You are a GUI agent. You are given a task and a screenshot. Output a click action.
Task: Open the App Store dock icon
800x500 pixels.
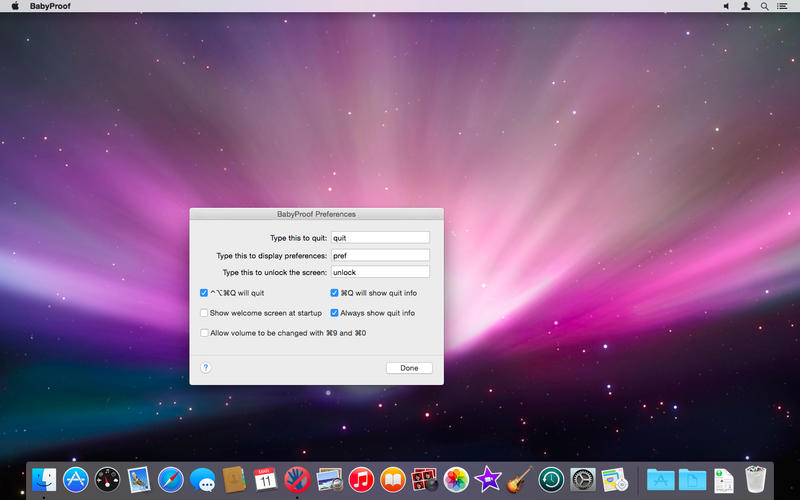pos(76,480)
